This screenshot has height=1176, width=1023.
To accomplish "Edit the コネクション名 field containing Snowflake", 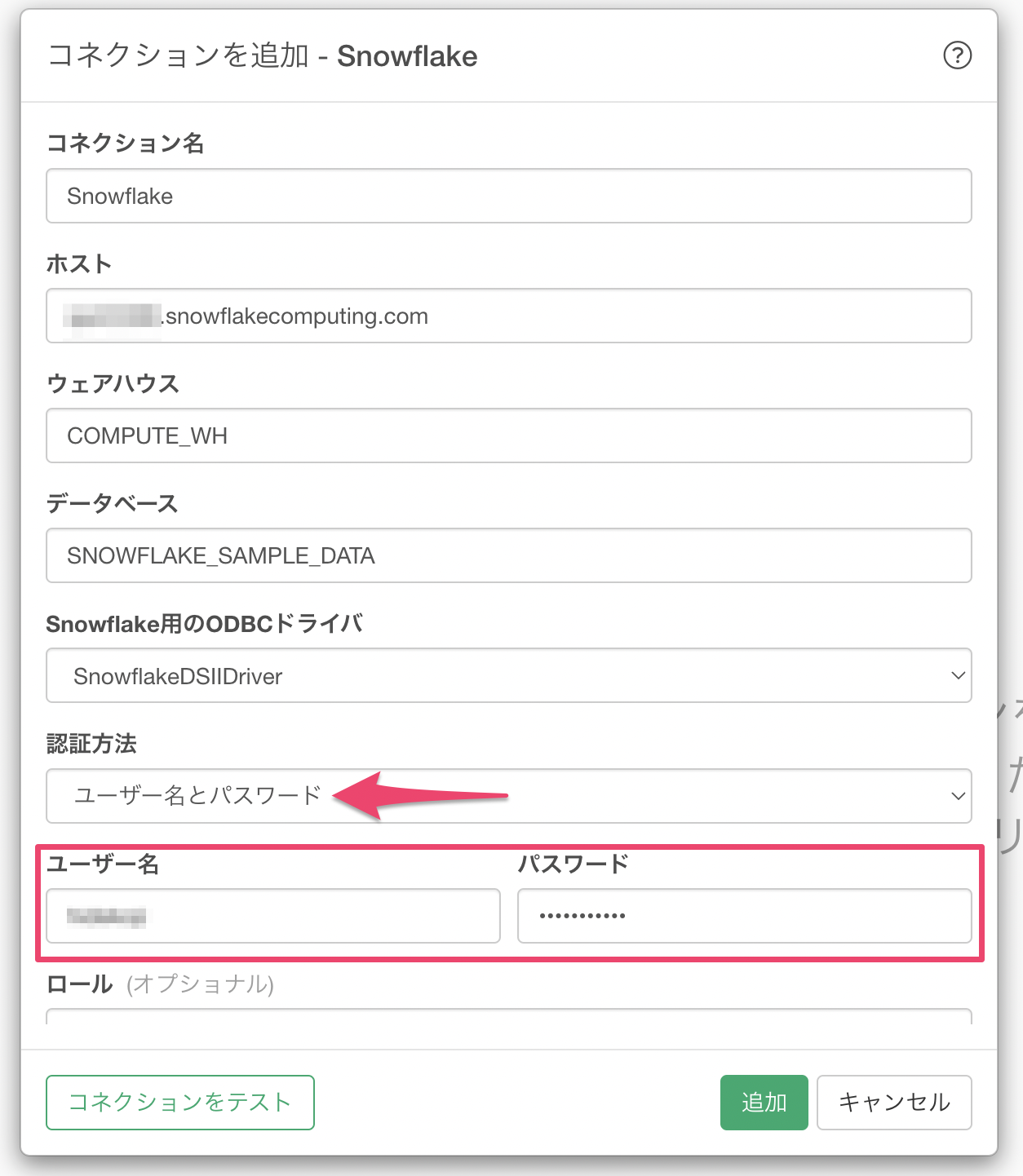I will [509, 196].
